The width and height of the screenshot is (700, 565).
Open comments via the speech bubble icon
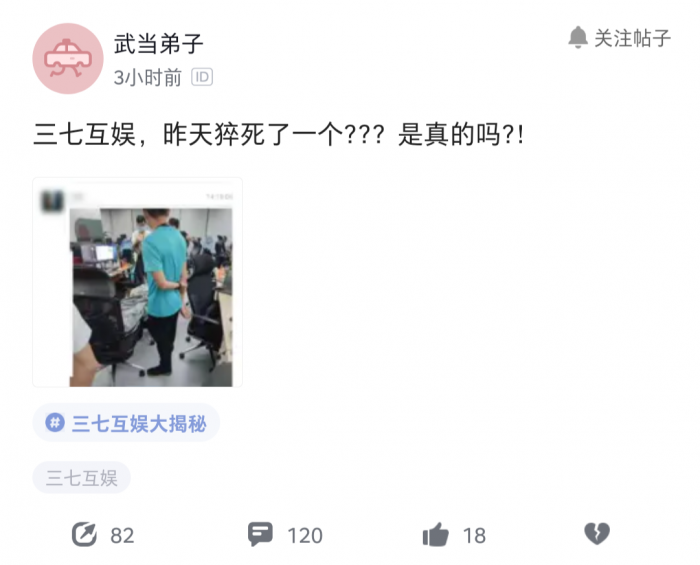[260, 534]
